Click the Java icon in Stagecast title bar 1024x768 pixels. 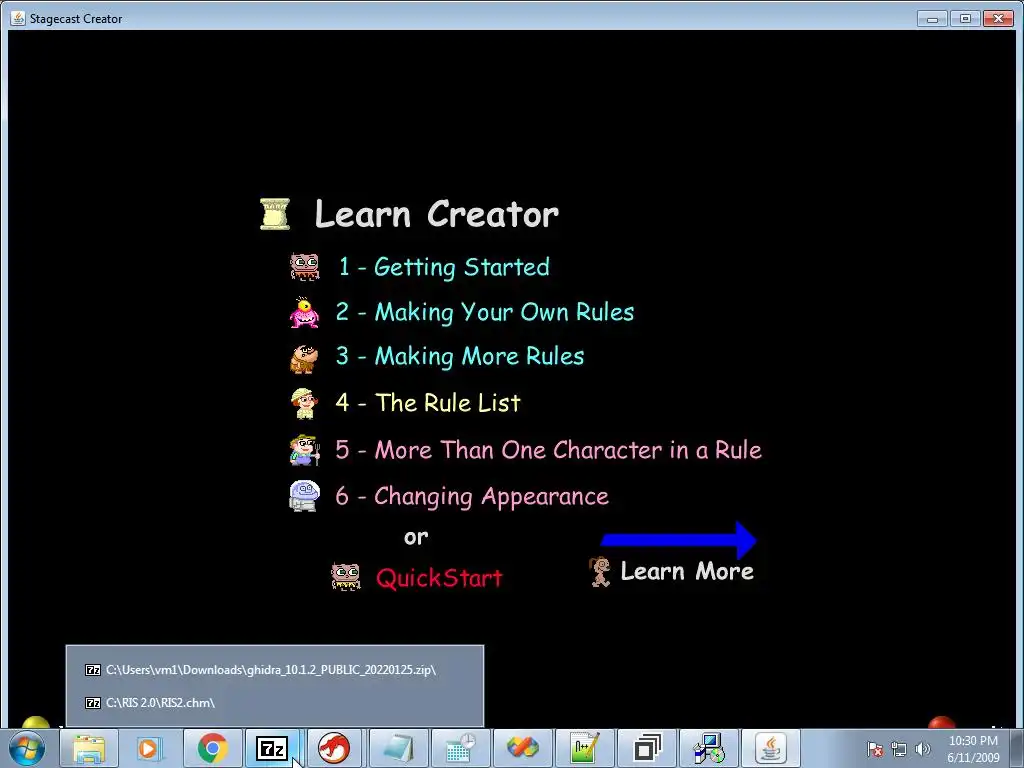point(18,18)
